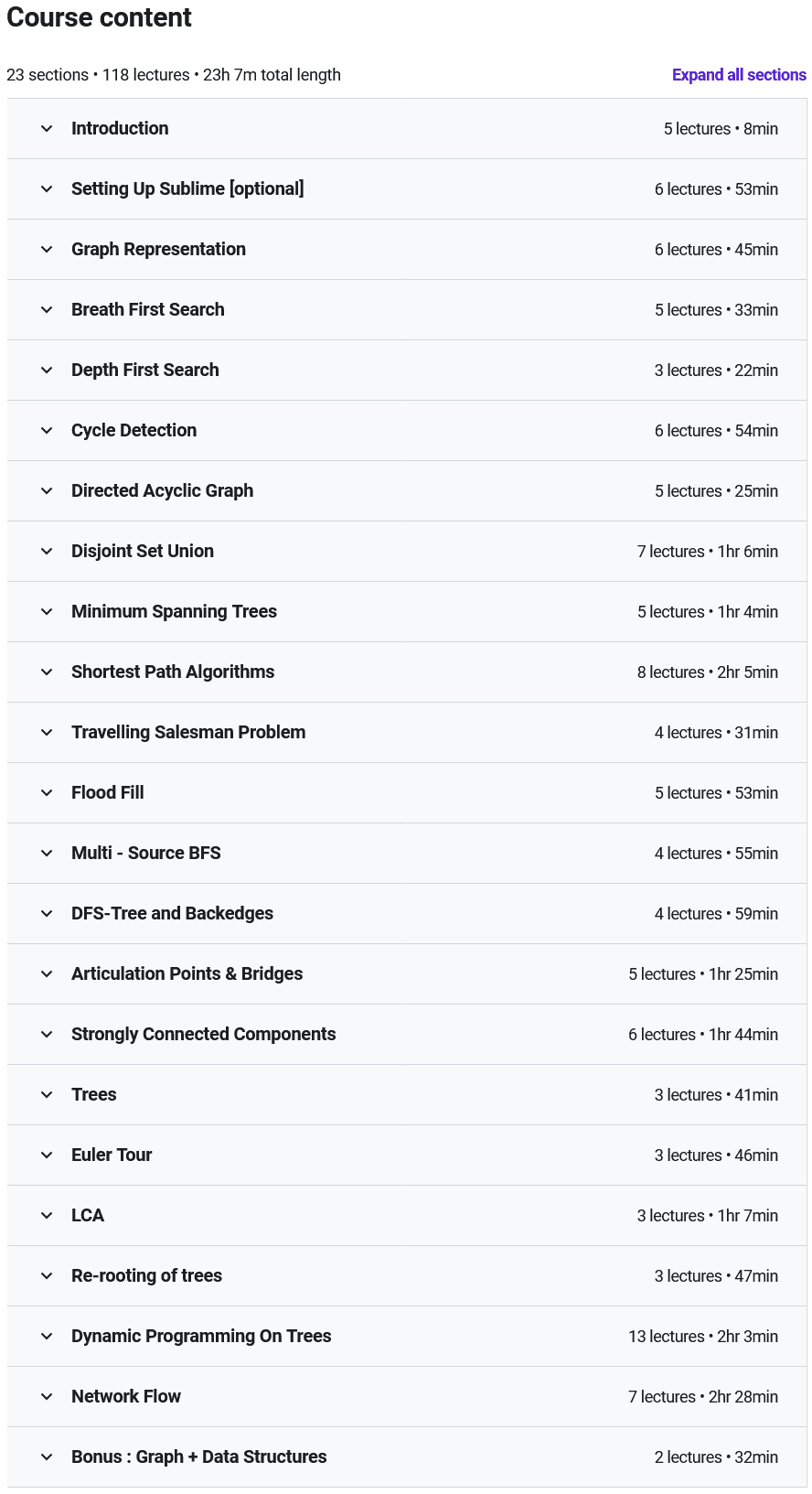Viewport: 812px width, 1494px height.
Task: Open the Network Flow section row
Action: pyautogui.click(x=126, y=1397)
